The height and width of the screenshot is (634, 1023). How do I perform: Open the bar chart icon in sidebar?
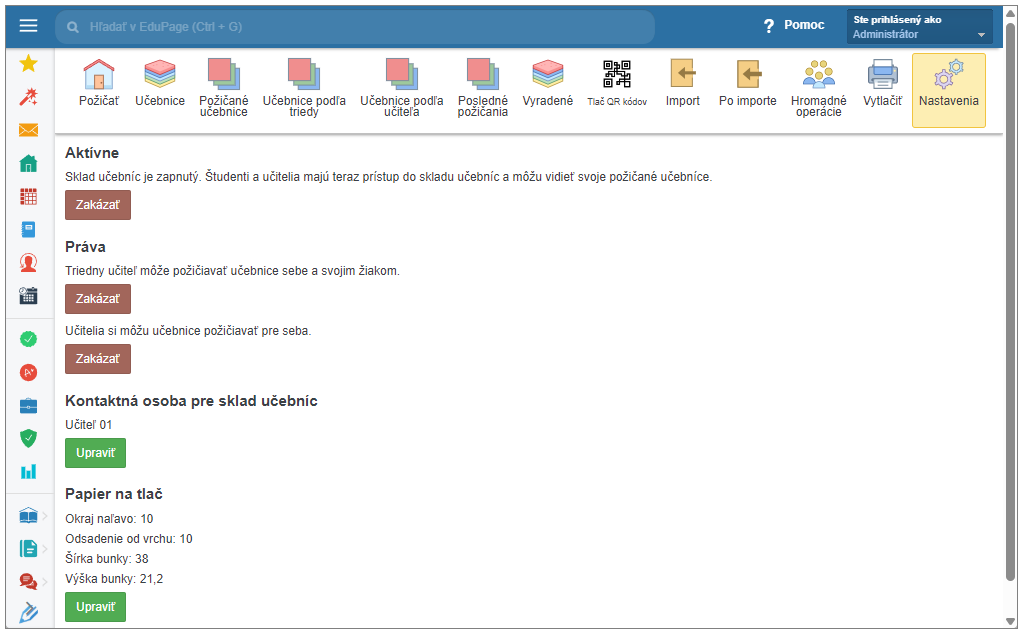[28, 471]
